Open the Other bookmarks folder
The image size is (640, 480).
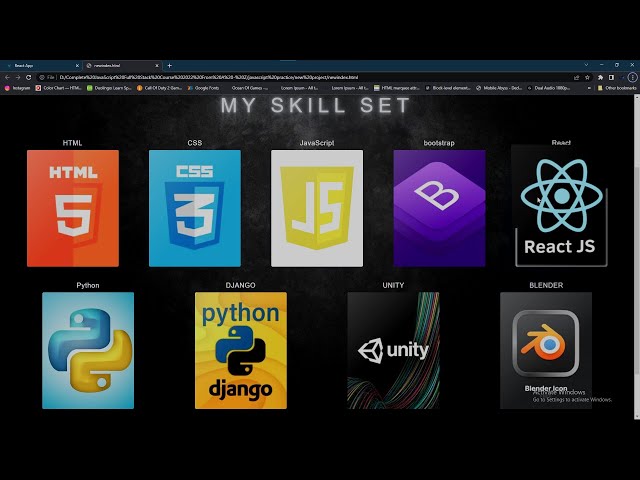coord(617,88)
